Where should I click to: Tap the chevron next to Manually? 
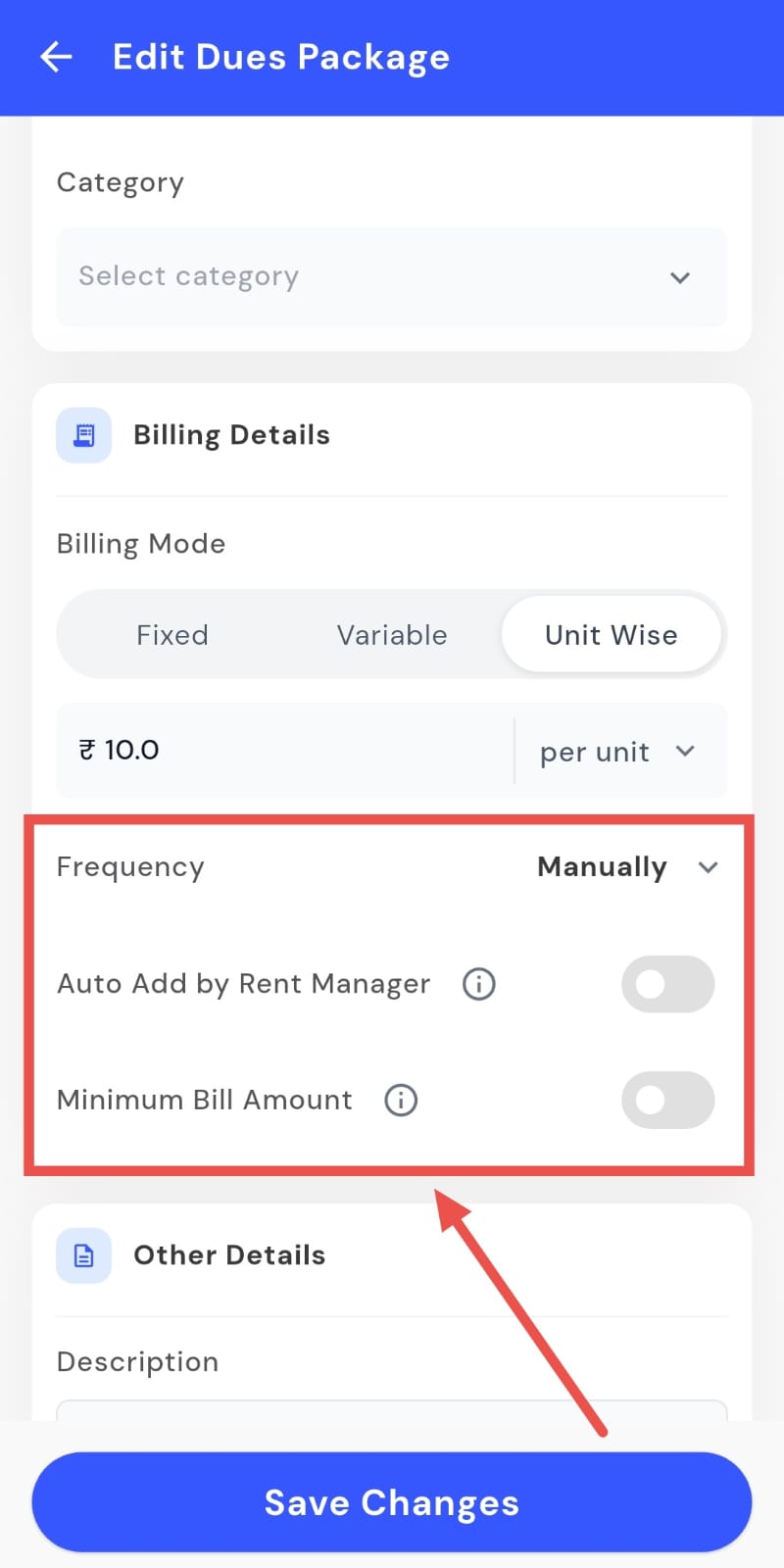pos(708,867)
